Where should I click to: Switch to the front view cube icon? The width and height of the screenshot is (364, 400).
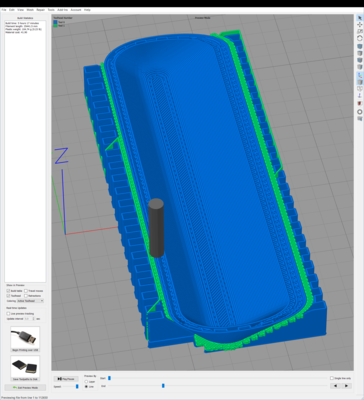tap(360, 60)
